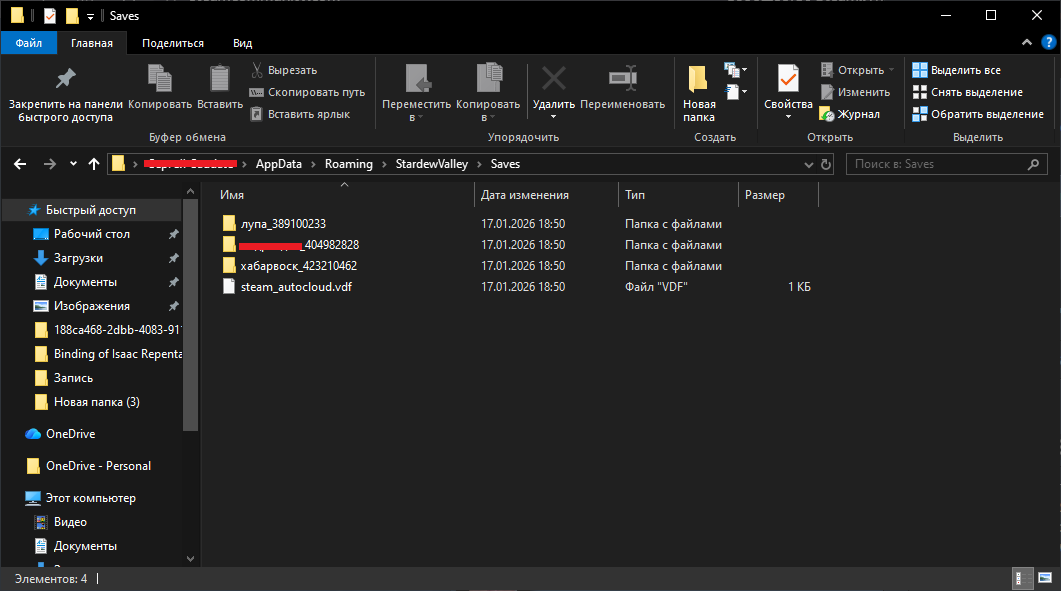Screen dimensions: 1061x591
Task: Click Выделить все
Action: (x=956, y=70)
